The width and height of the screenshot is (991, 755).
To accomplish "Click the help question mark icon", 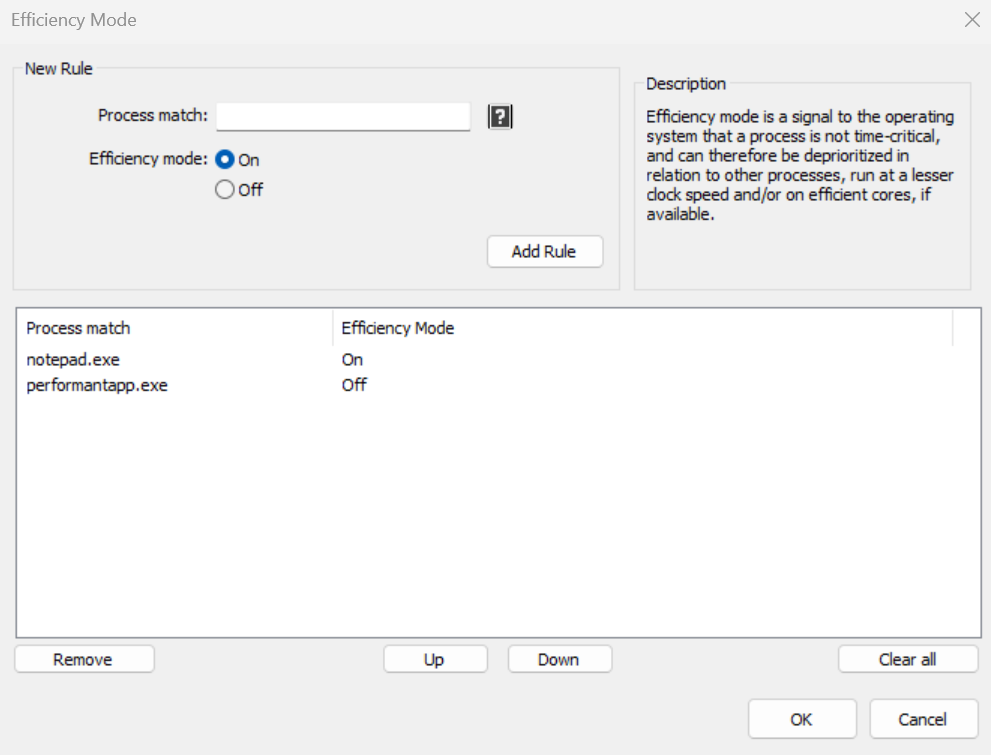I will pos(500,117).
